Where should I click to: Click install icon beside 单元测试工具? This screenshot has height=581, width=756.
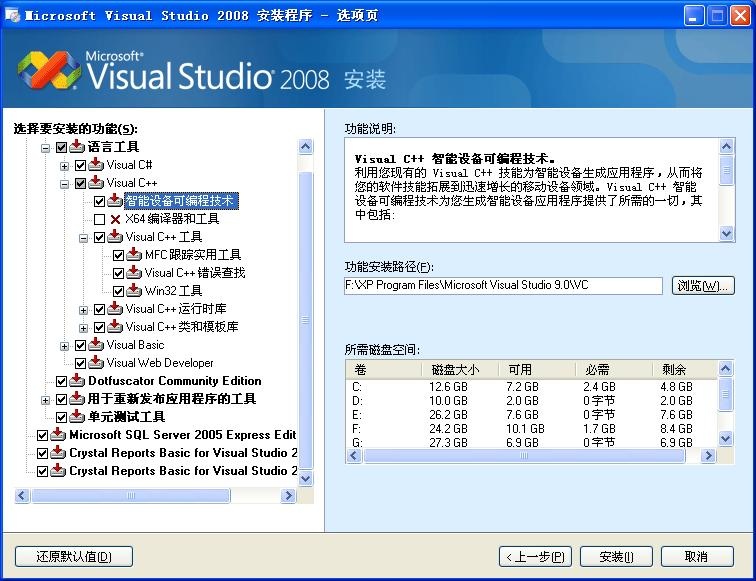pyautogui.click(x=77, y=417)
